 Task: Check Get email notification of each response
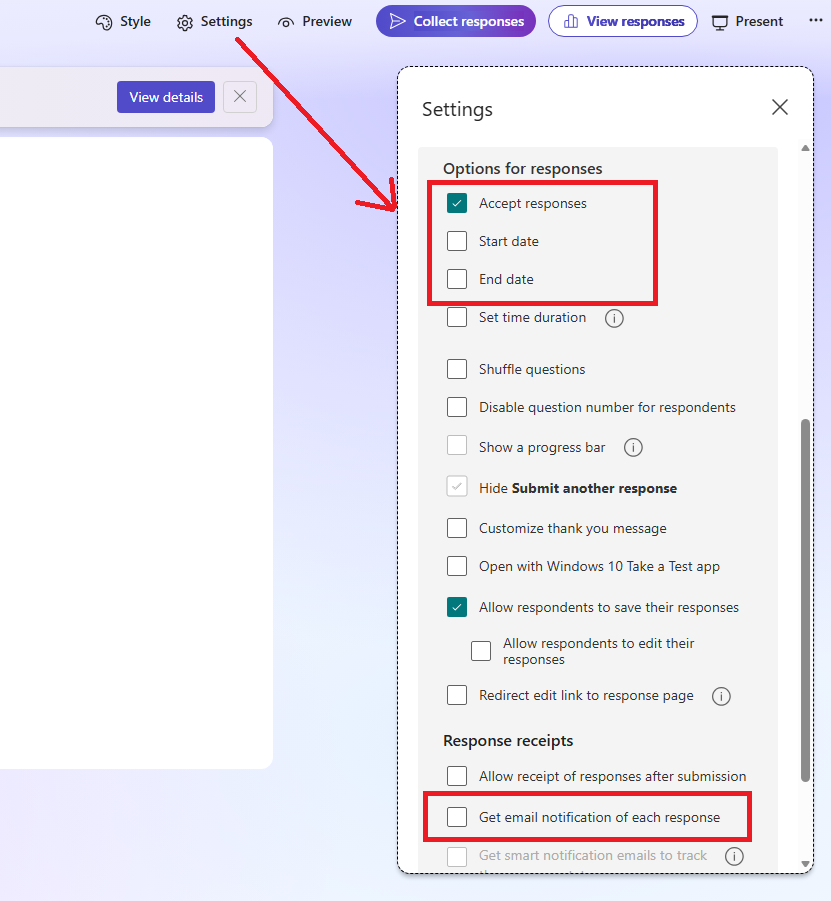[x=457, y=817]
